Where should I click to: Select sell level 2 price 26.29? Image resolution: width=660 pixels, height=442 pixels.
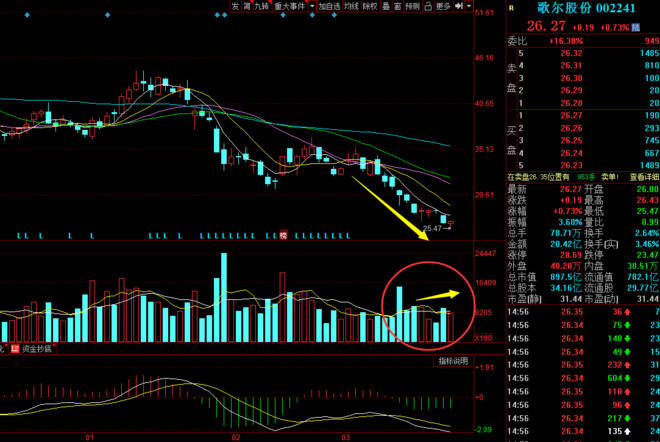571,91
